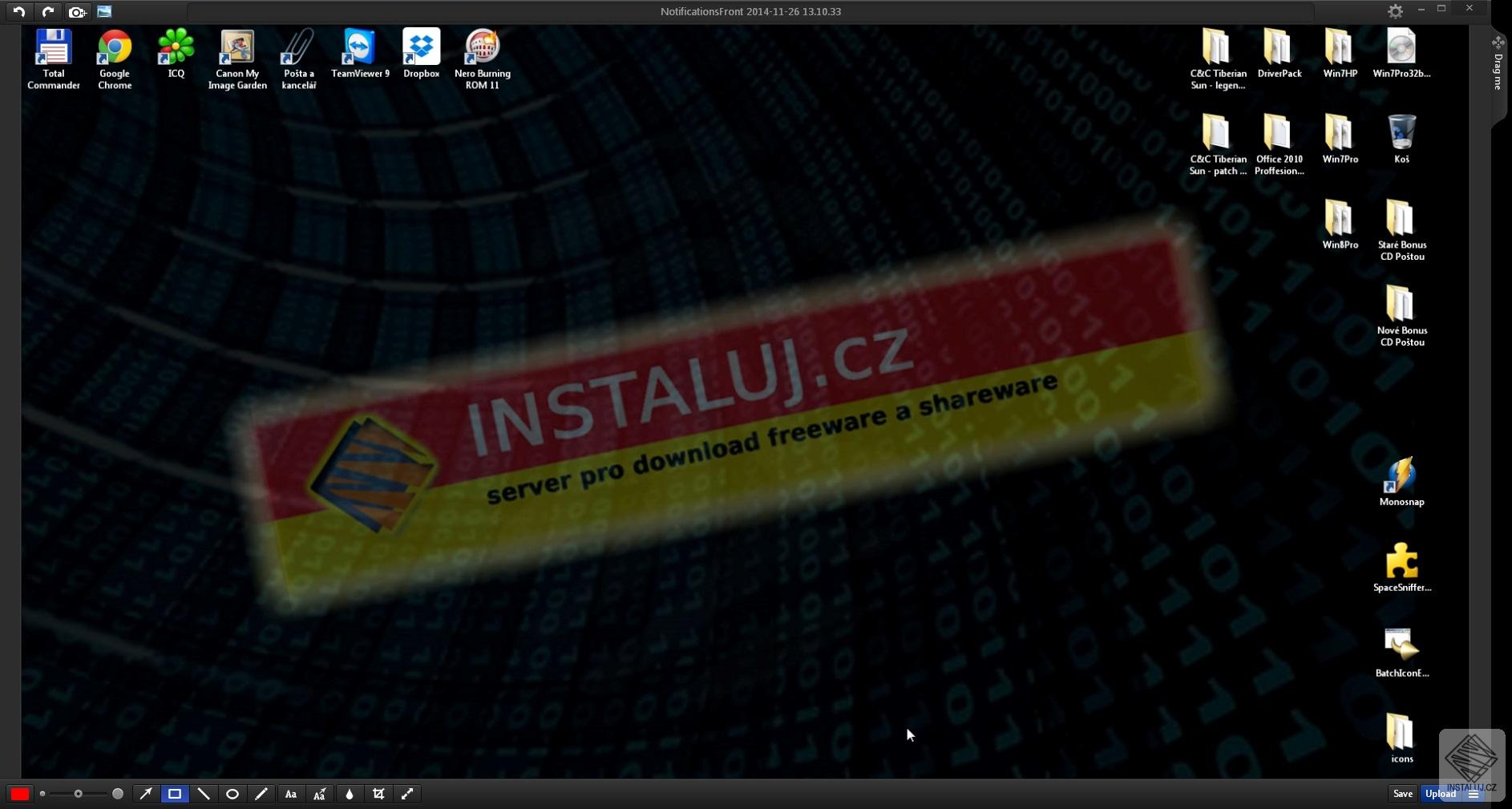Screen dimensions: 1512x809
Task: Click the Save button
Action: click(1402, 794)
